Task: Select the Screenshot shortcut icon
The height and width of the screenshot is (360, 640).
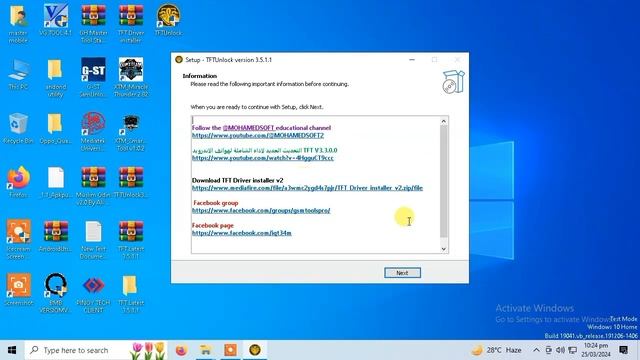Action: 18,290
